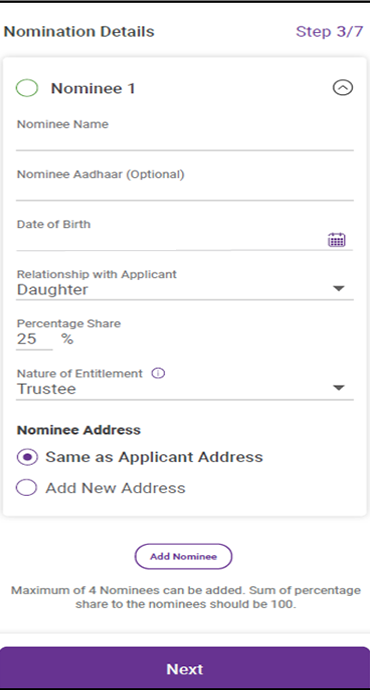Collapse the Nominee 1 section chevron

343,88
